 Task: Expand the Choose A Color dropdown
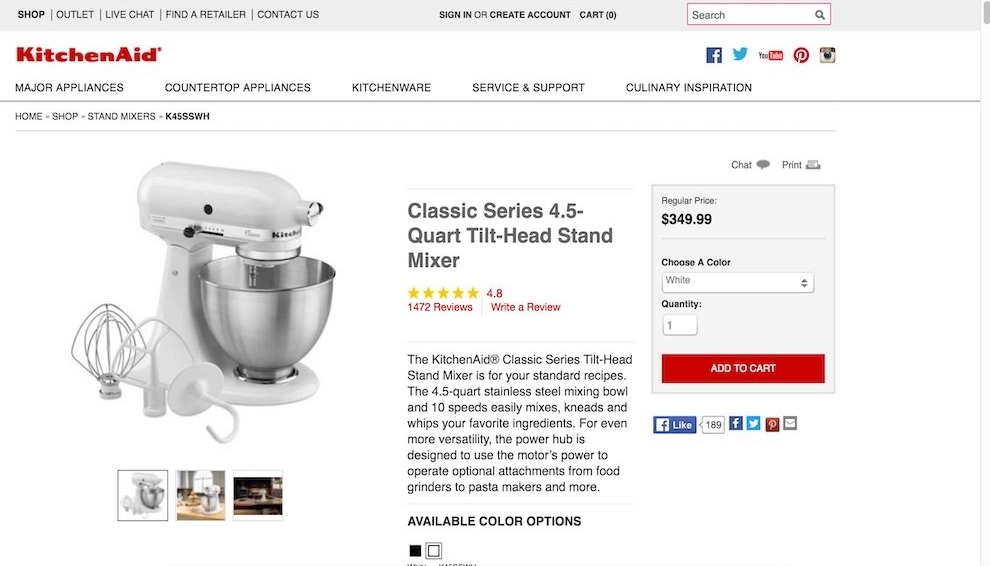738,282
